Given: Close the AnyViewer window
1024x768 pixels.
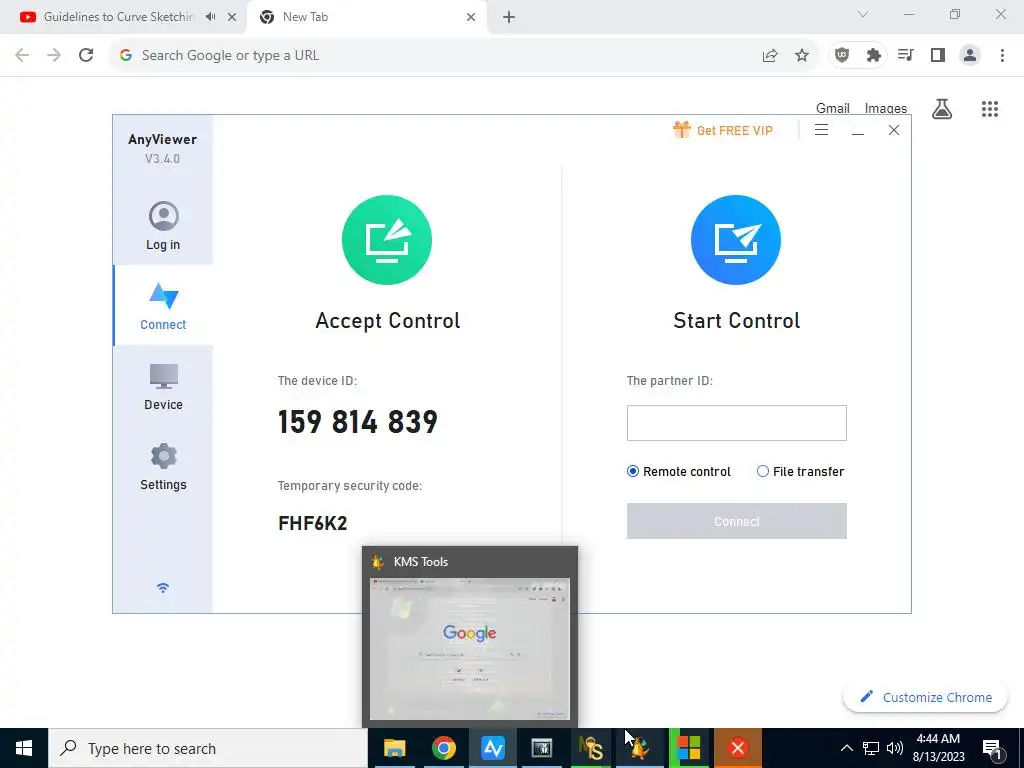Looking at the screenshot, I should click(x=894, y=130).
